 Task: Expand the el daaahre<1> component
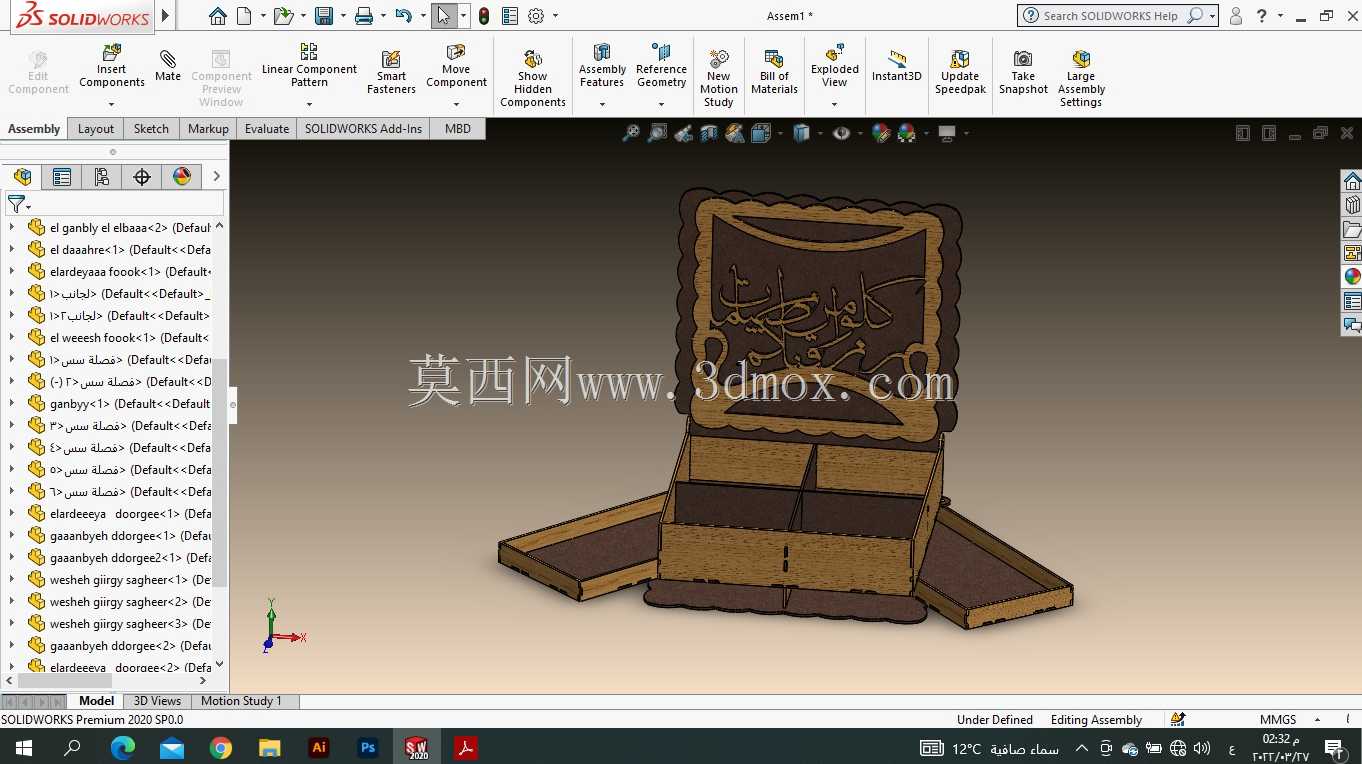click(x=12, y=250)
